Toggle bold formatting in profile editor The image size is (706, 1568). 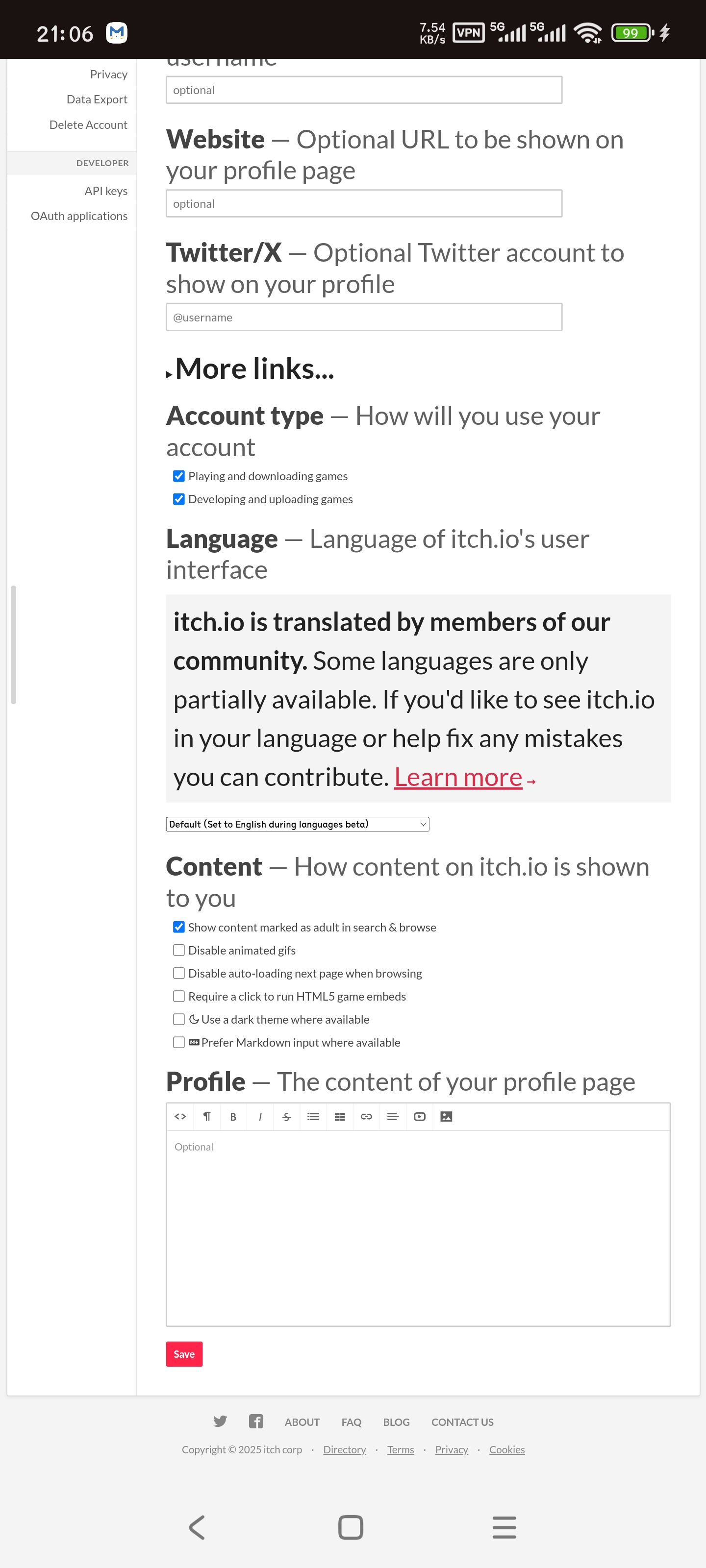point(233,1117)
